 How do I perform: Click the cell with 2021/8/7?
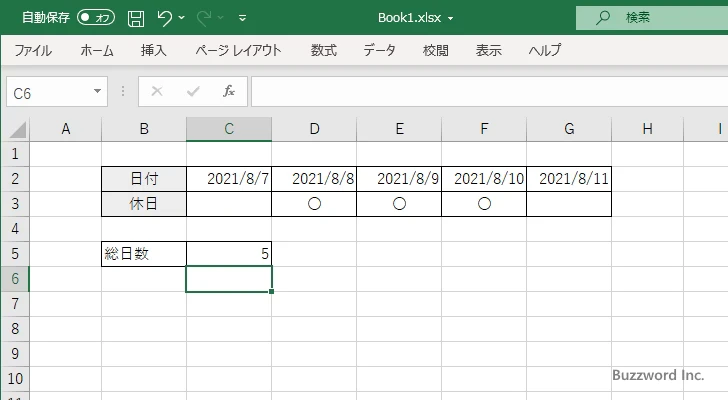(229, 179)
